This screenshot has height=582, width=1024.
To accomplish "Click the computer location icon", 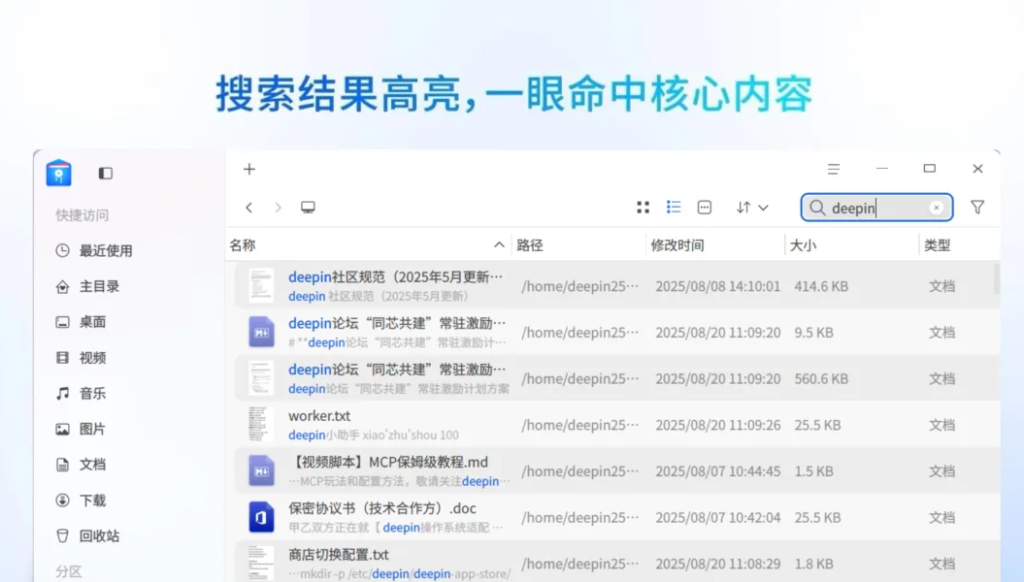I will click(308, 207).
